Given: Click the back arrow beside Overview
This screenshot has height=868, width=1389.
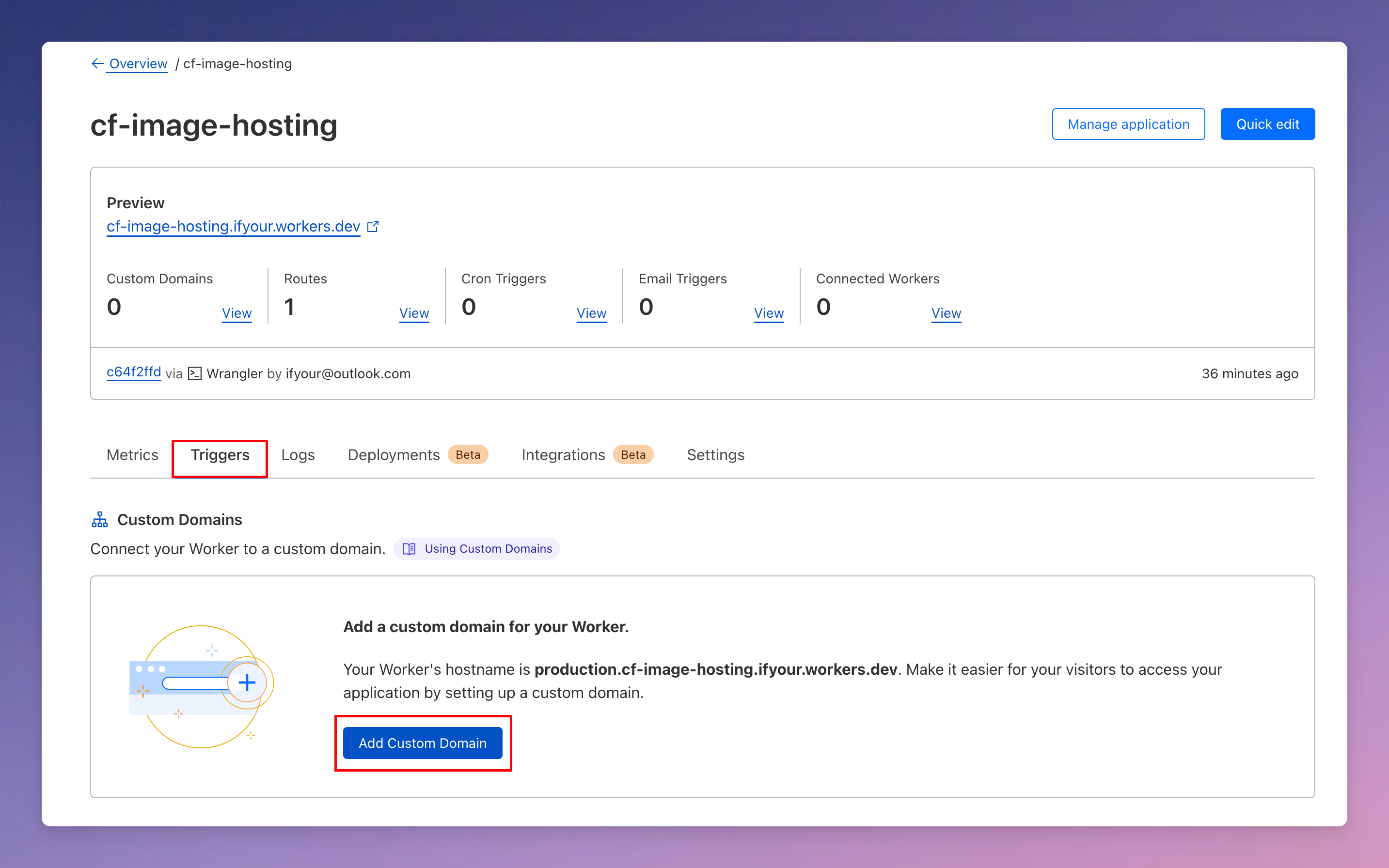Looking at the screenshot, I should (x=97, y=64).
